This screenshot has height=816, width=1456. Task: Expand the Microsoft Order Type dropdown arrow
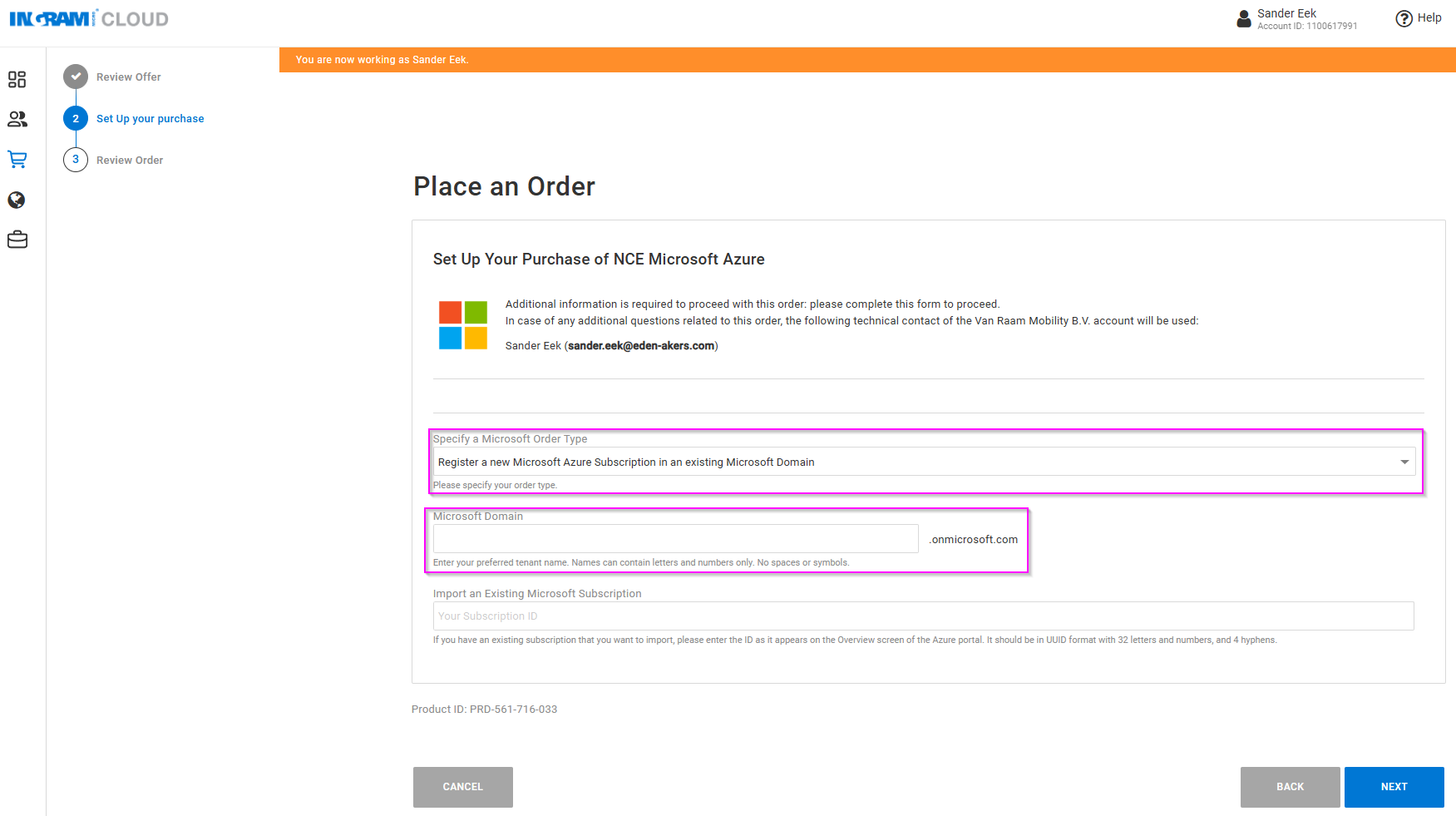tap(1404, 462)
